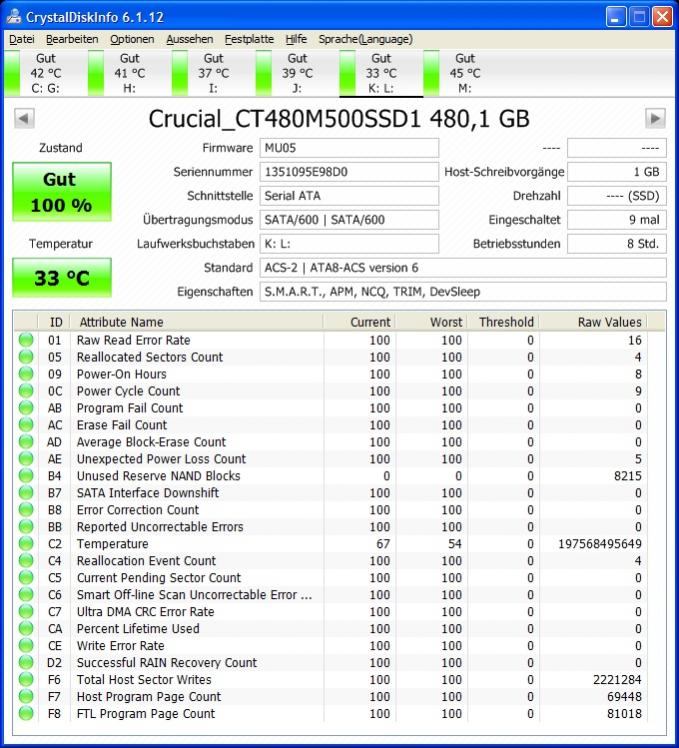
Task: Click the Eigenschaften field with S.M.A.R.T.
Action: pyautogui.click(x=463, y=291)
